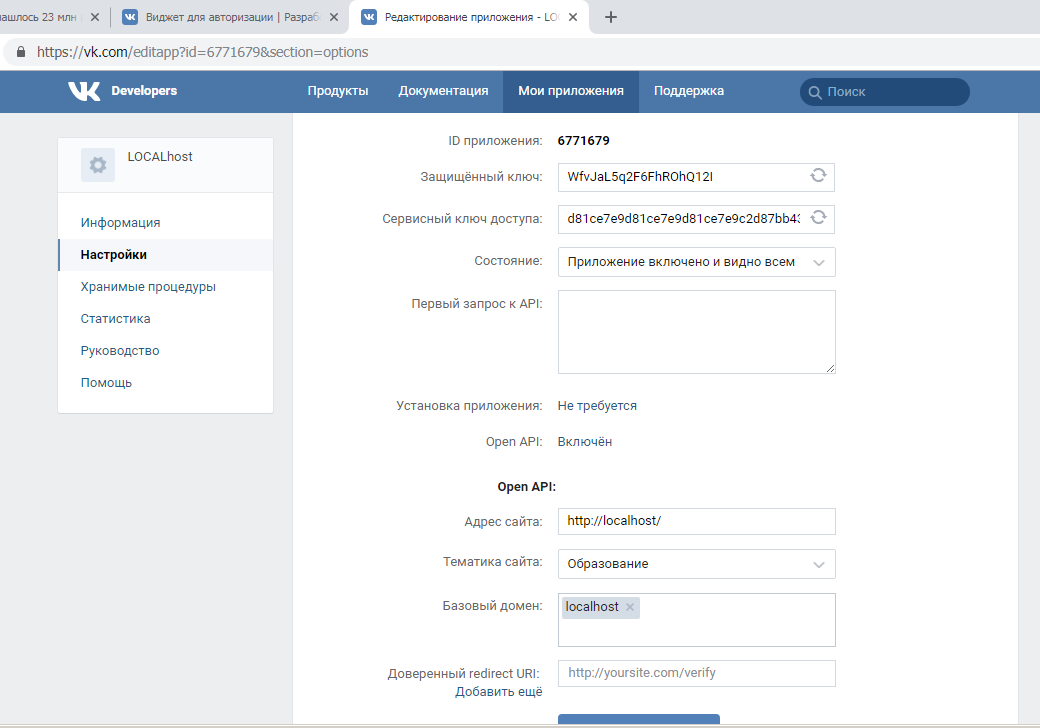Screen dimensions: 1040x728
Task: Click the Включён Open API link
Action: (584, 442)
